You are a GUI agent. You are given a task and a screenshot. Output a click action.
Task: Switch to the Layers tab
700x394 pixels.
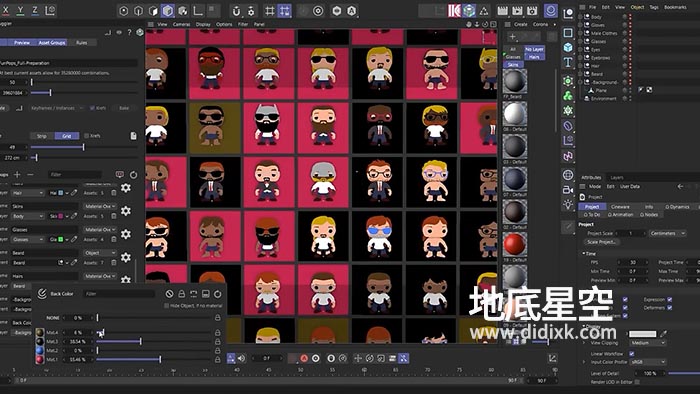click(617, 177)
